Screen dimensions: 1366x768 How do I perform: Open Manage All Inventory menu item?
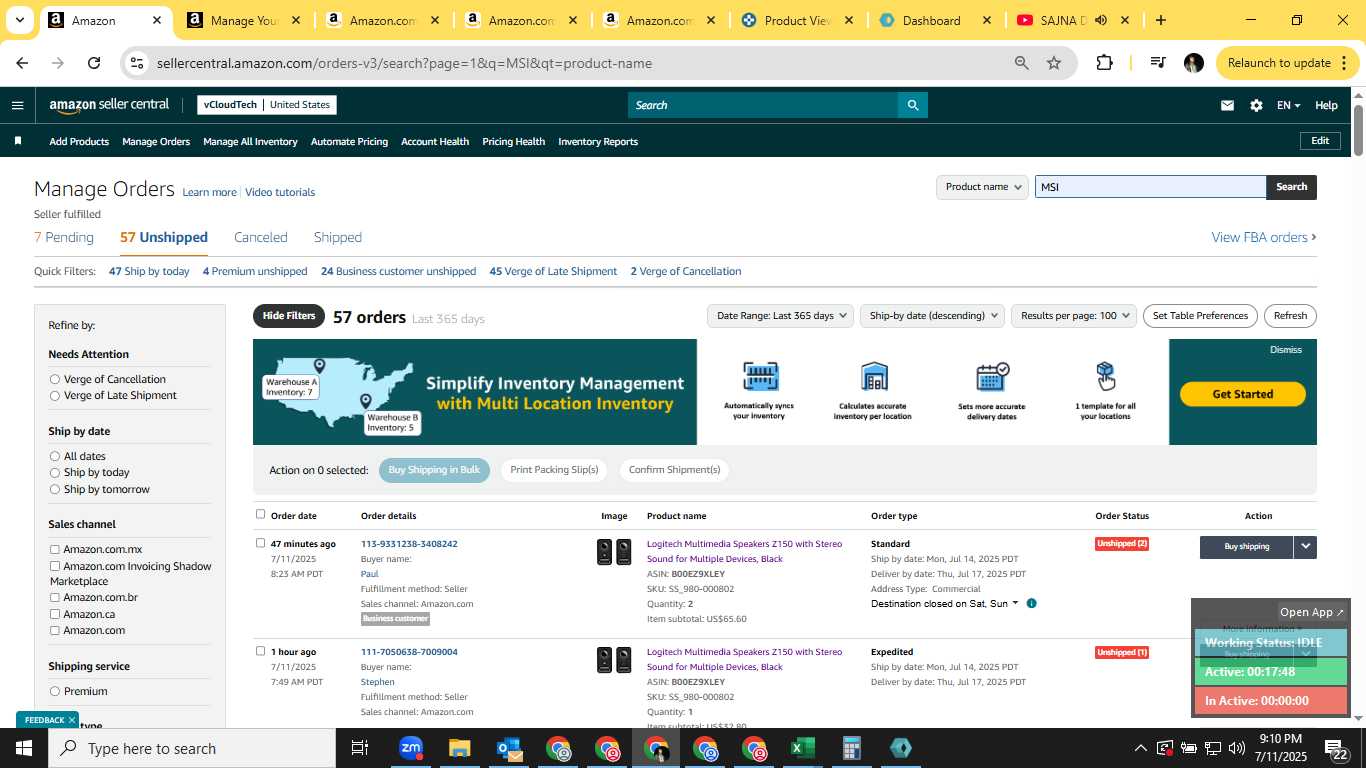[250, 141]
